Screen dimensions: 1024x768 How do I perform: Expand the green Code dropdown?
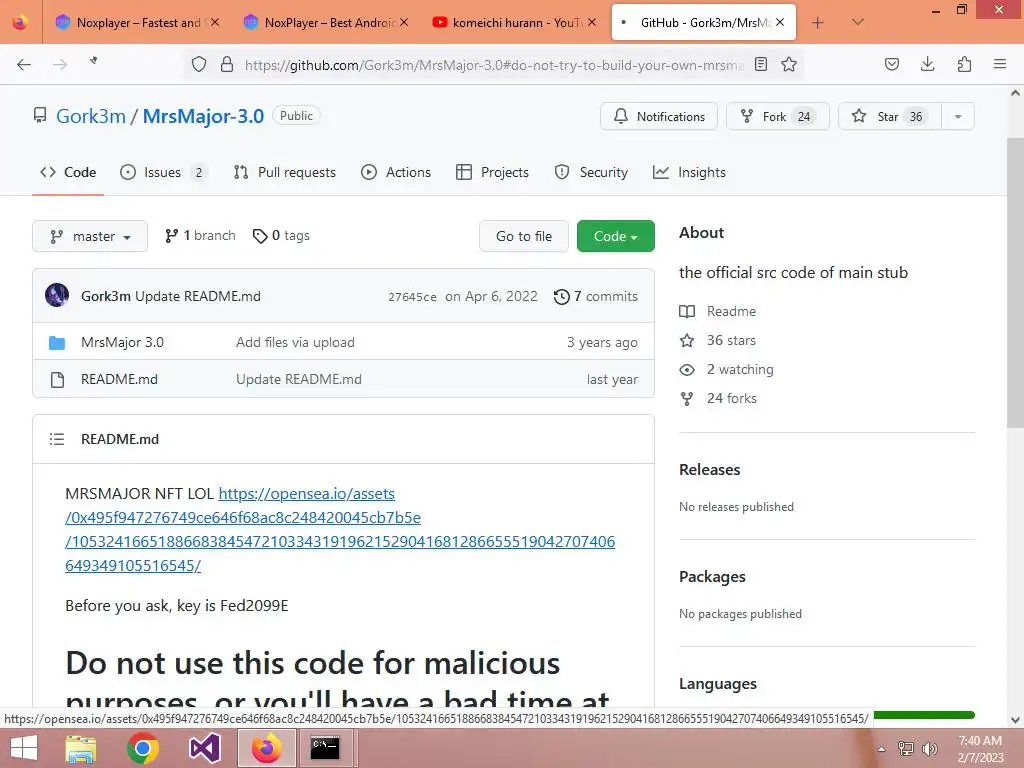tap(615, 236)
